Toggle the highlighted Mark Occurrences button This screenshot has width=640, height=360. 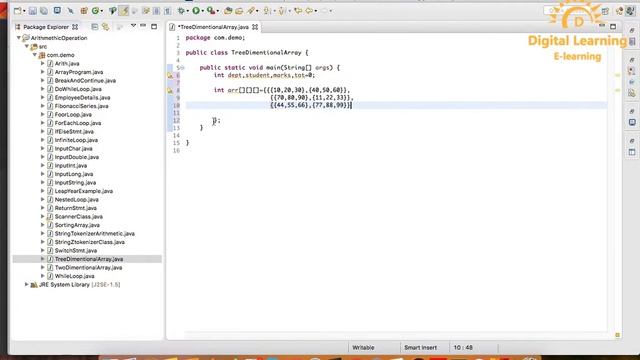(x=124, y=11)
